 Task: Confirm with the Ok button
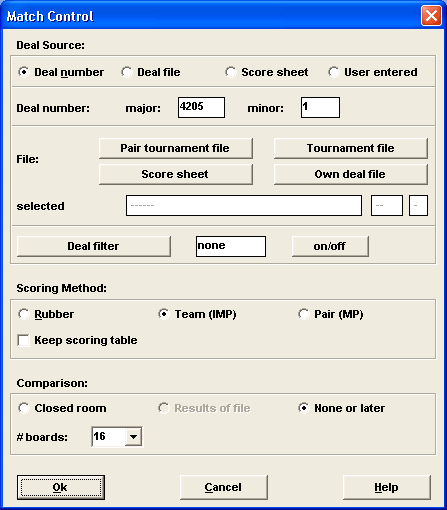(x=61, y=487)
